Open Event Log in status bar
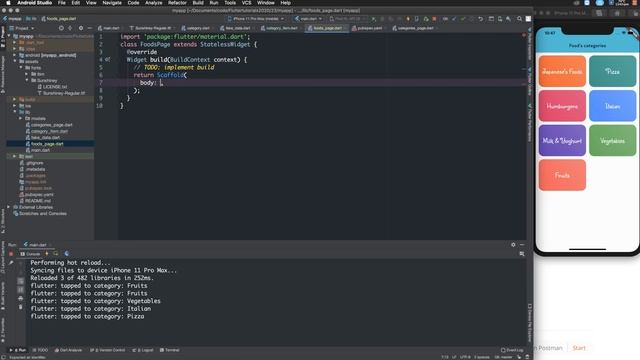 (x=512, y=350)
